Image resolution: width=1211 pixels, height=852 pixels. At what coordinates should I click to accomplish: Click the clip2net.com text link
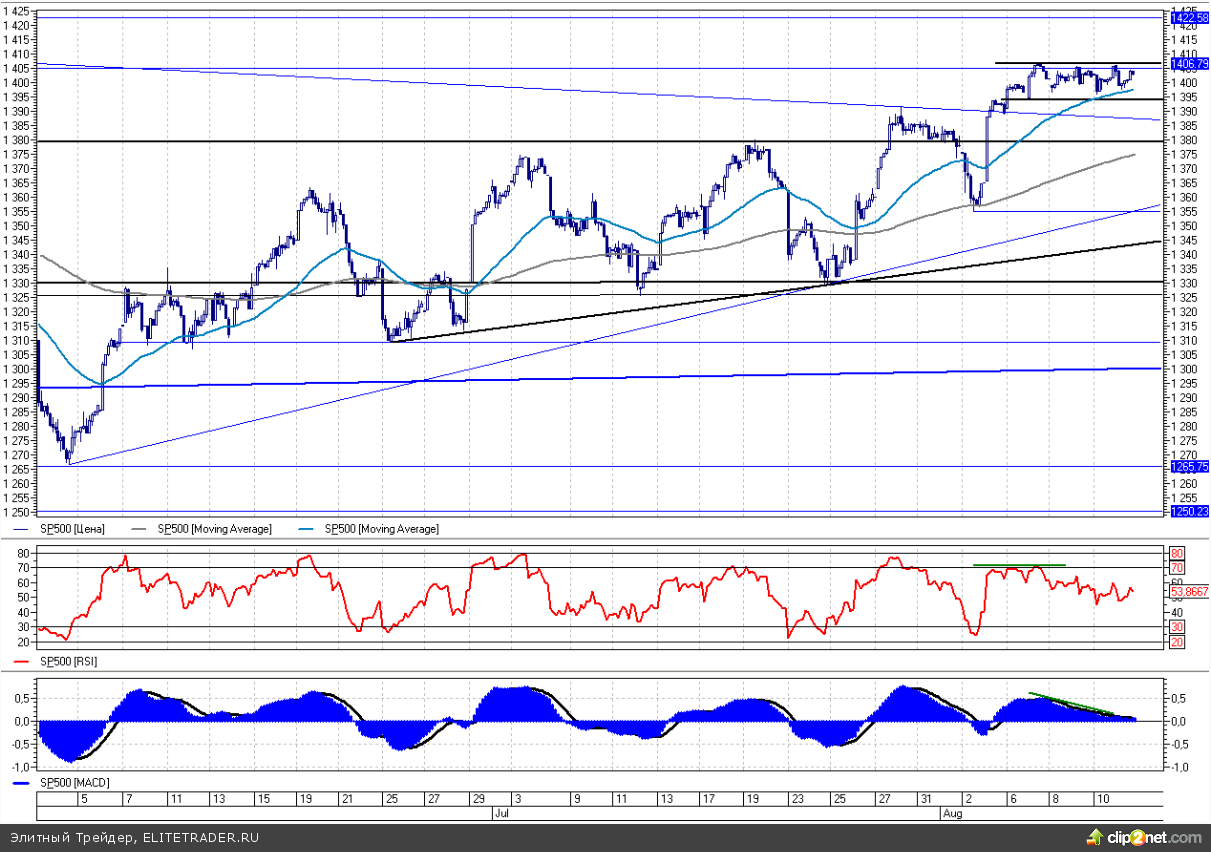(x=1154, y=837)
